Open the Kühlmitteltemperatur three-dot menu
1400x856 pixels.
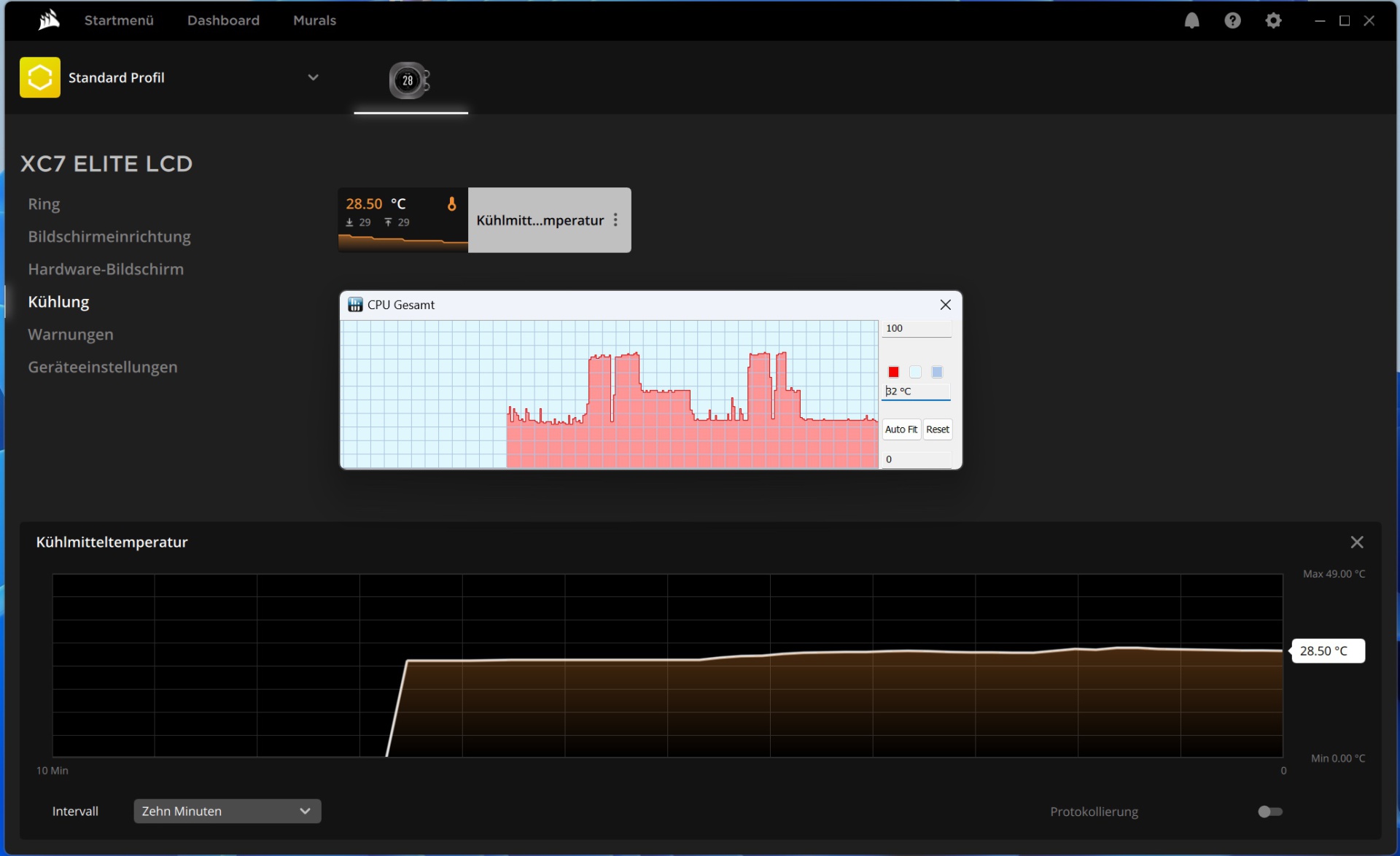[x=615, y=220]
